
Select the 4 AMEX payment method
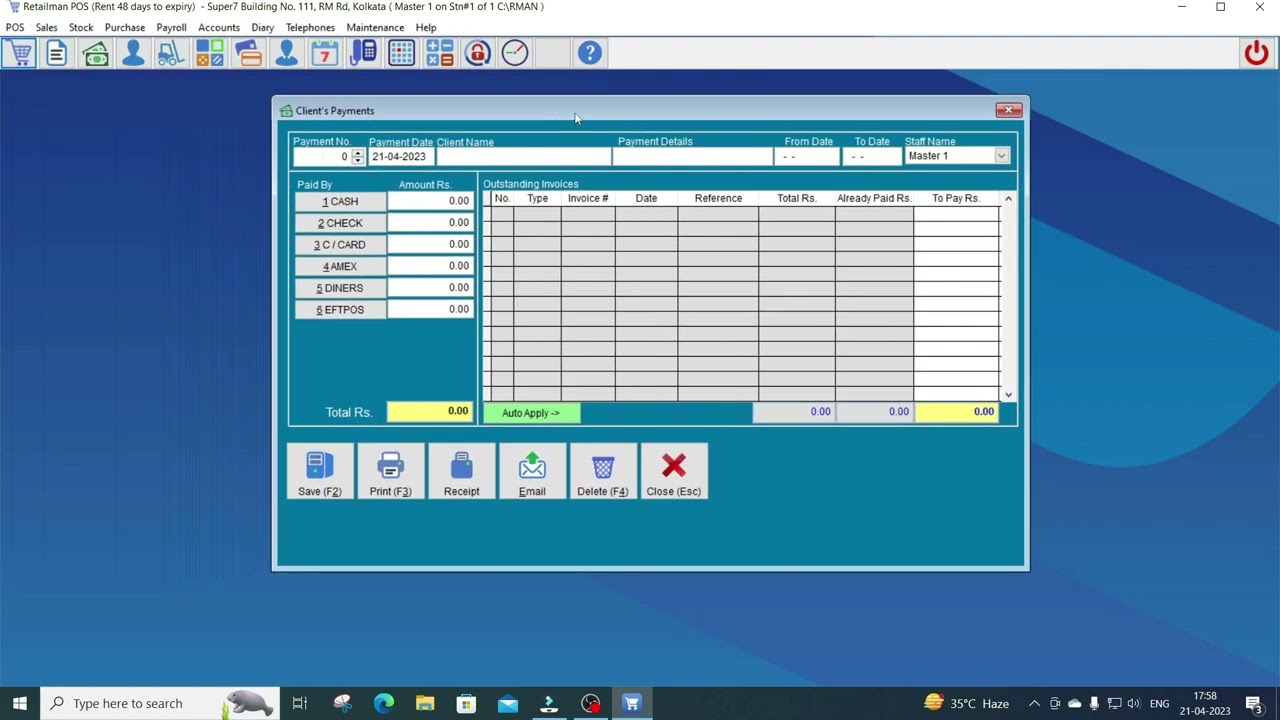click(340, 267)
